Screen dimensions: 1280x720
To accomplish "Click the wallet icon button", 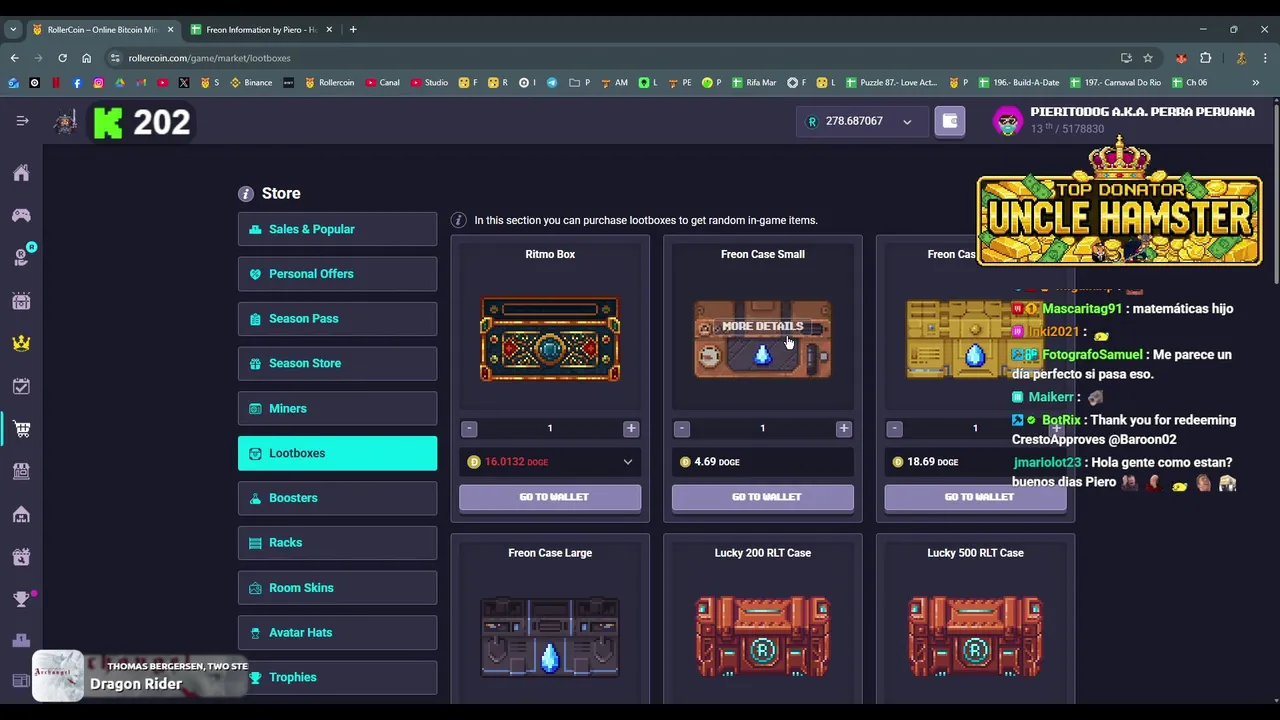I will click(x=950, y=121).
